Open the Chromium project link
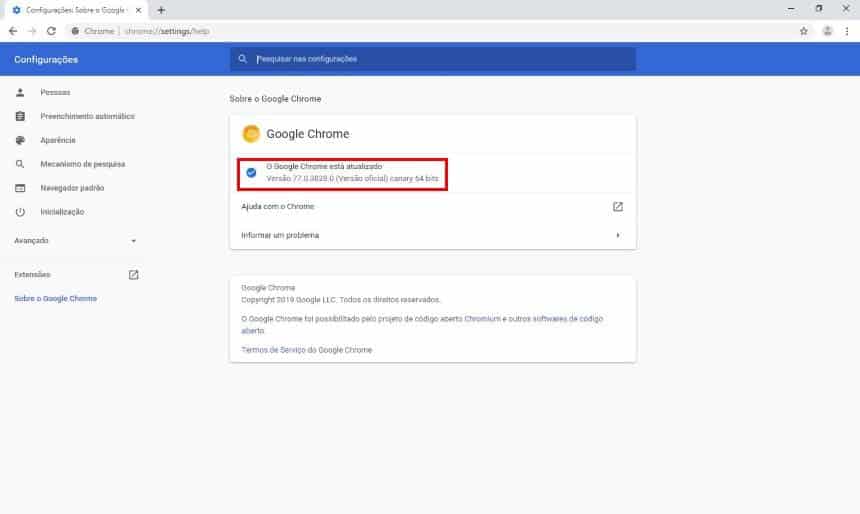 coord(483,319)
